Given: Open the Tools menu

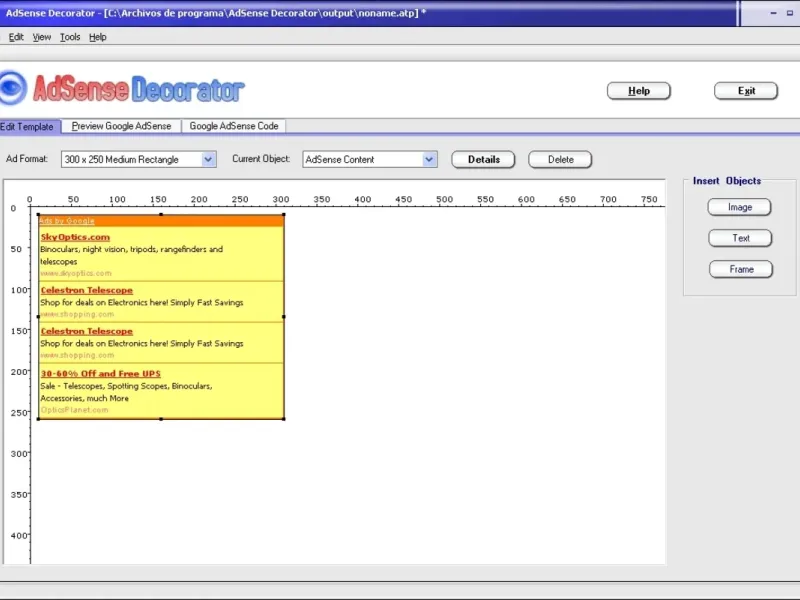Looking at the screenshot, I should pos(70,37).
